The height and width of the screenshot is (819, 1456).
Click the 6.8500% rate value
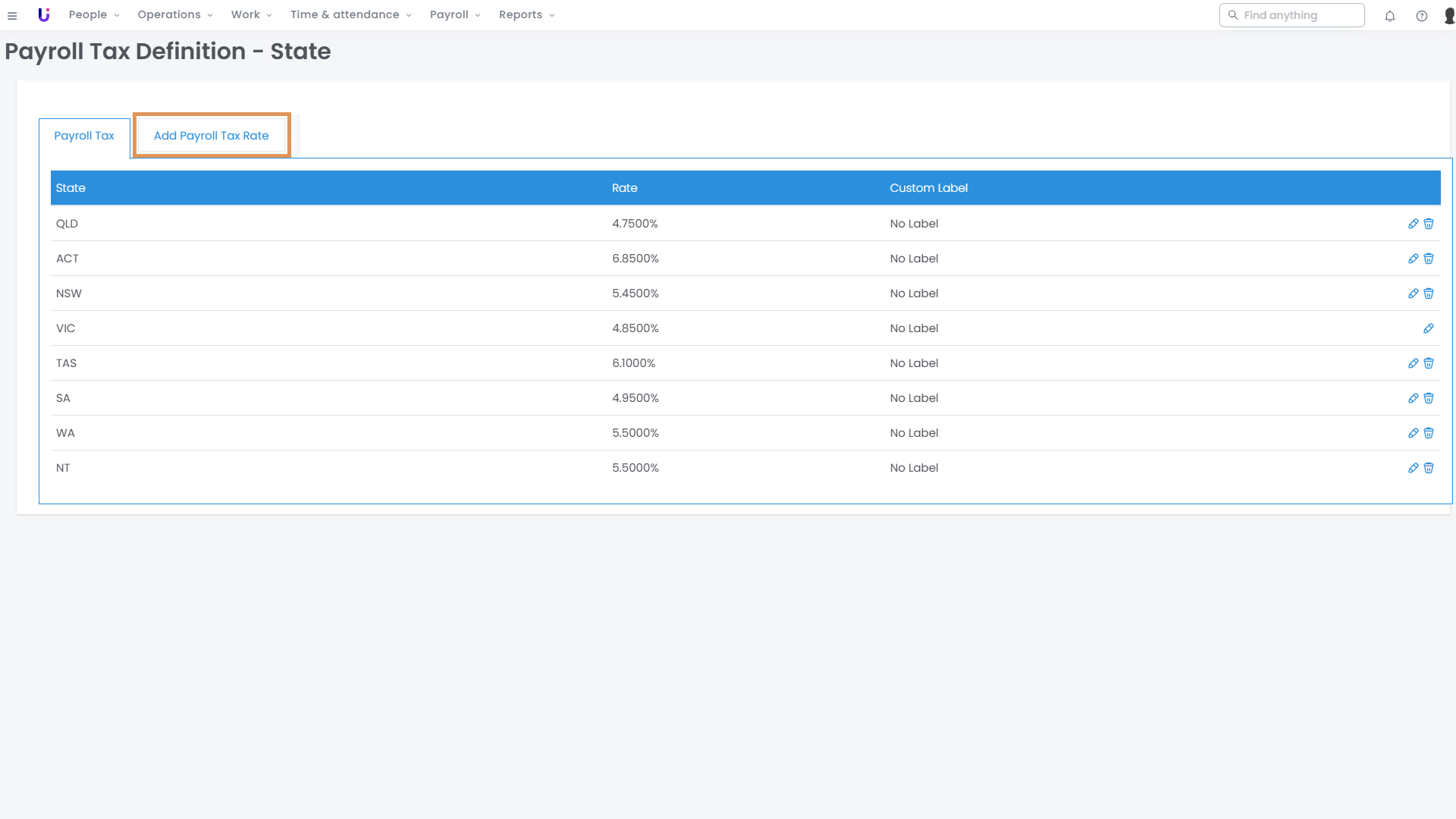coord(635,259)
